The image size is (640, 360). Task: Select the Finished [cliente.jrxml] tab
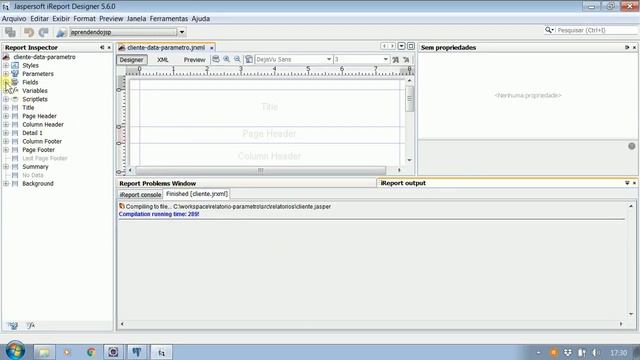(197, 194)
